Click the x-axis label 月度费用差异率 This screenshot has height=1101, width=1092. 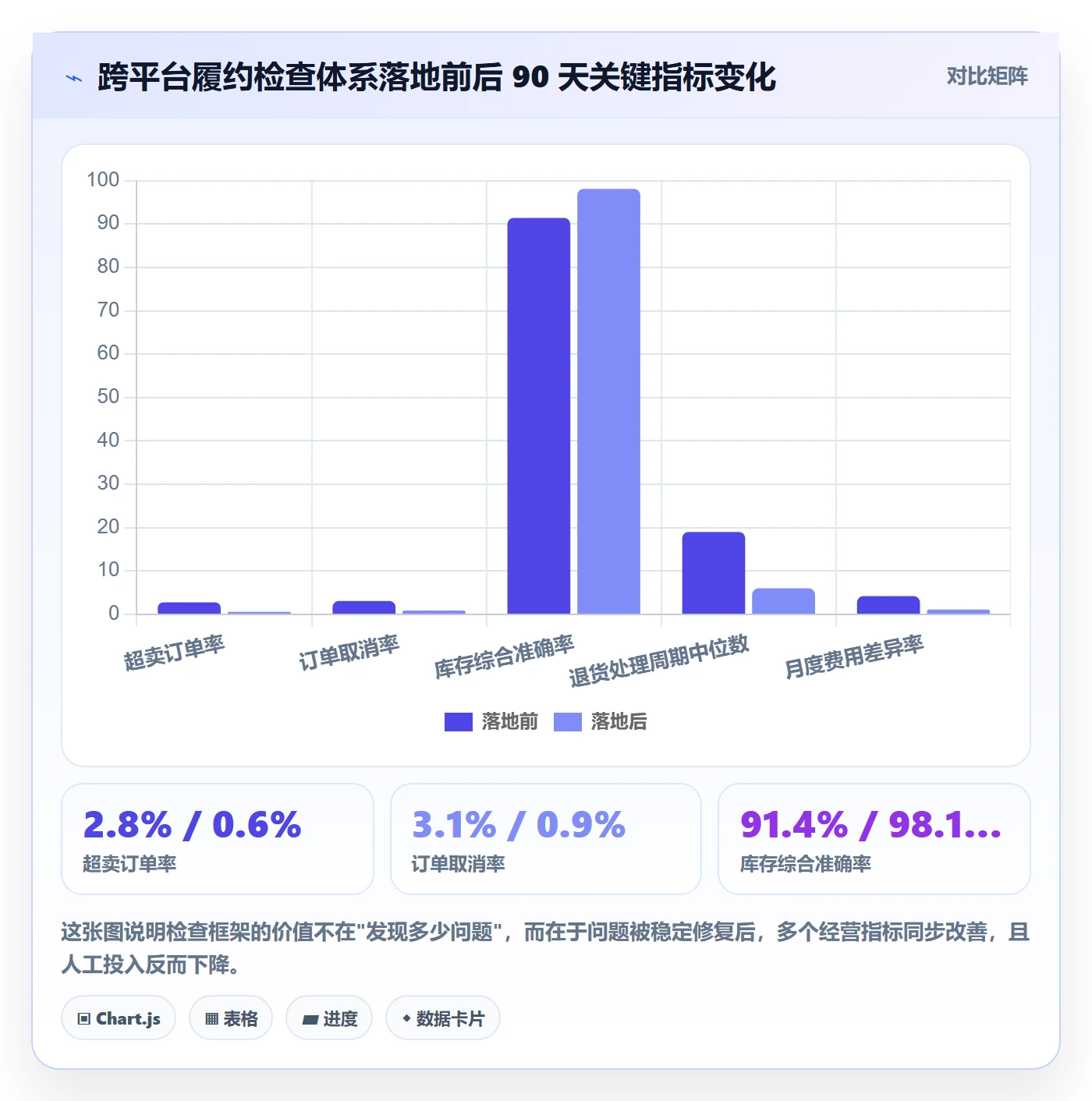[854, 657]
